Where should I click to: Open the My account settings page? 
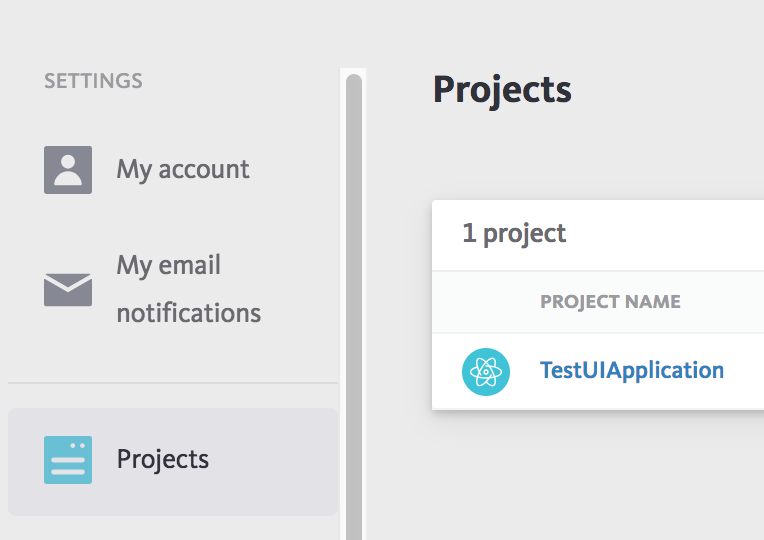(183, 170)
